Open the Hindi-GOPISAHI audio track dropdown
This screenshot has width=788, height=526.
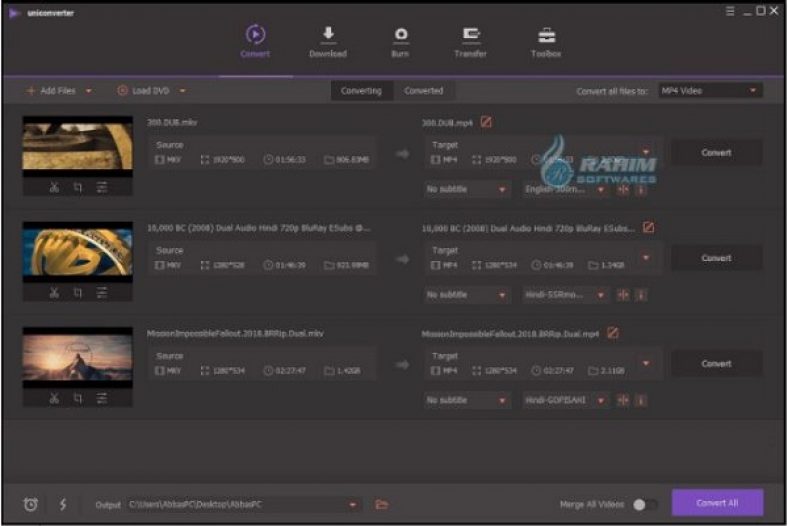[565, 400]
